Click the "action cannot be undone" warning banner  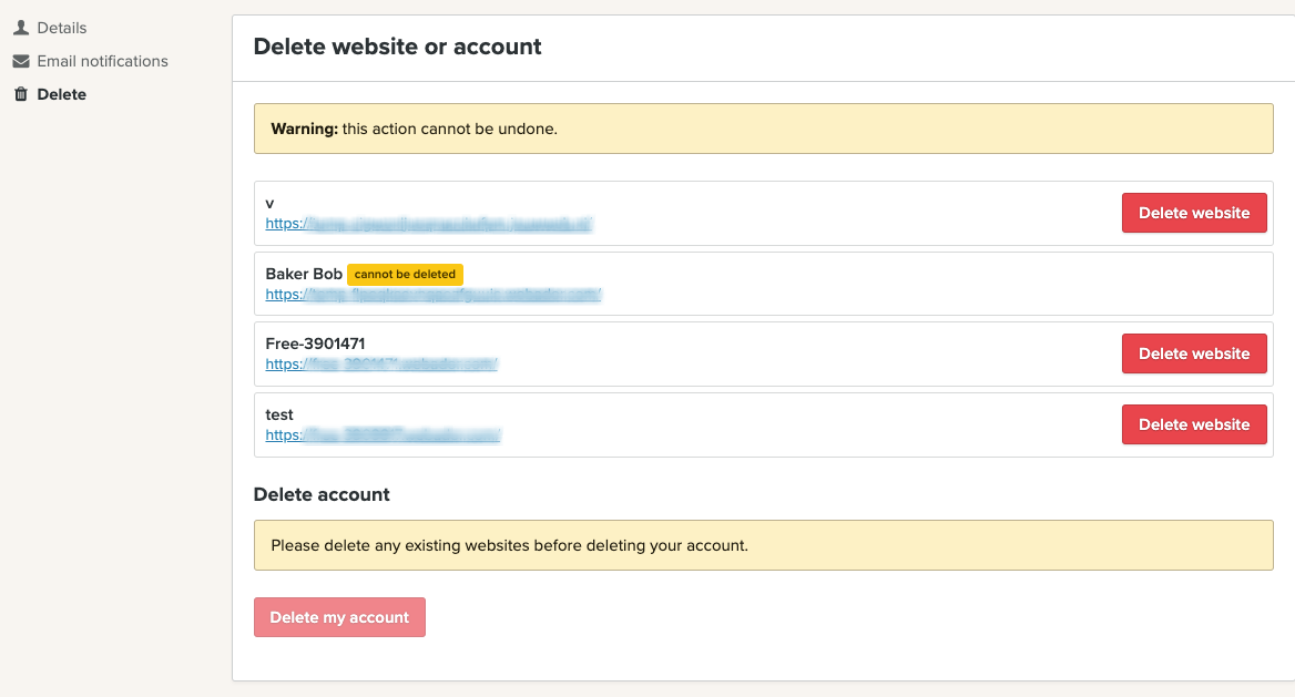[763, 129]
